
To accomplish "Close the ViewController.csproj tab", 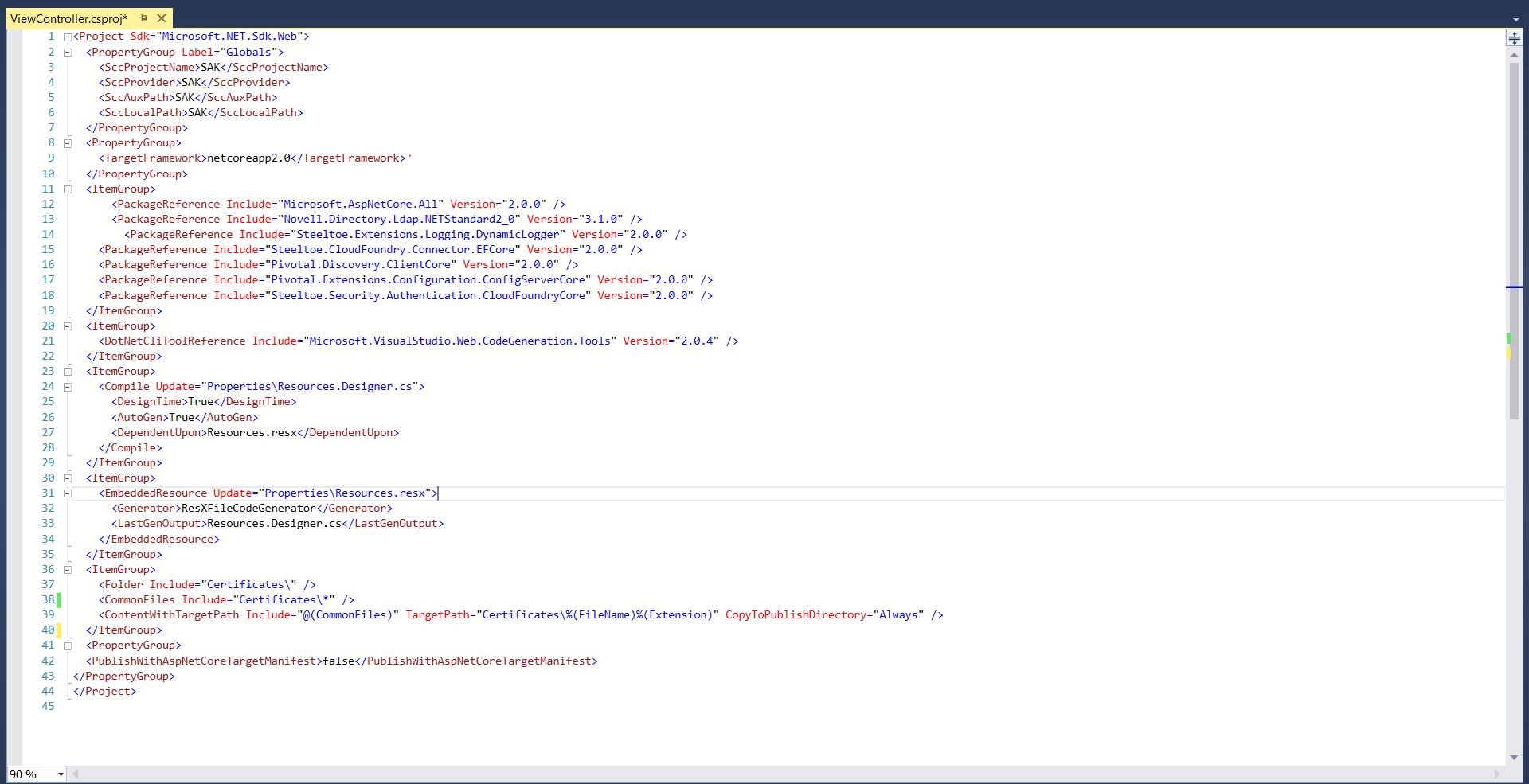I will [x=162, y=18].
